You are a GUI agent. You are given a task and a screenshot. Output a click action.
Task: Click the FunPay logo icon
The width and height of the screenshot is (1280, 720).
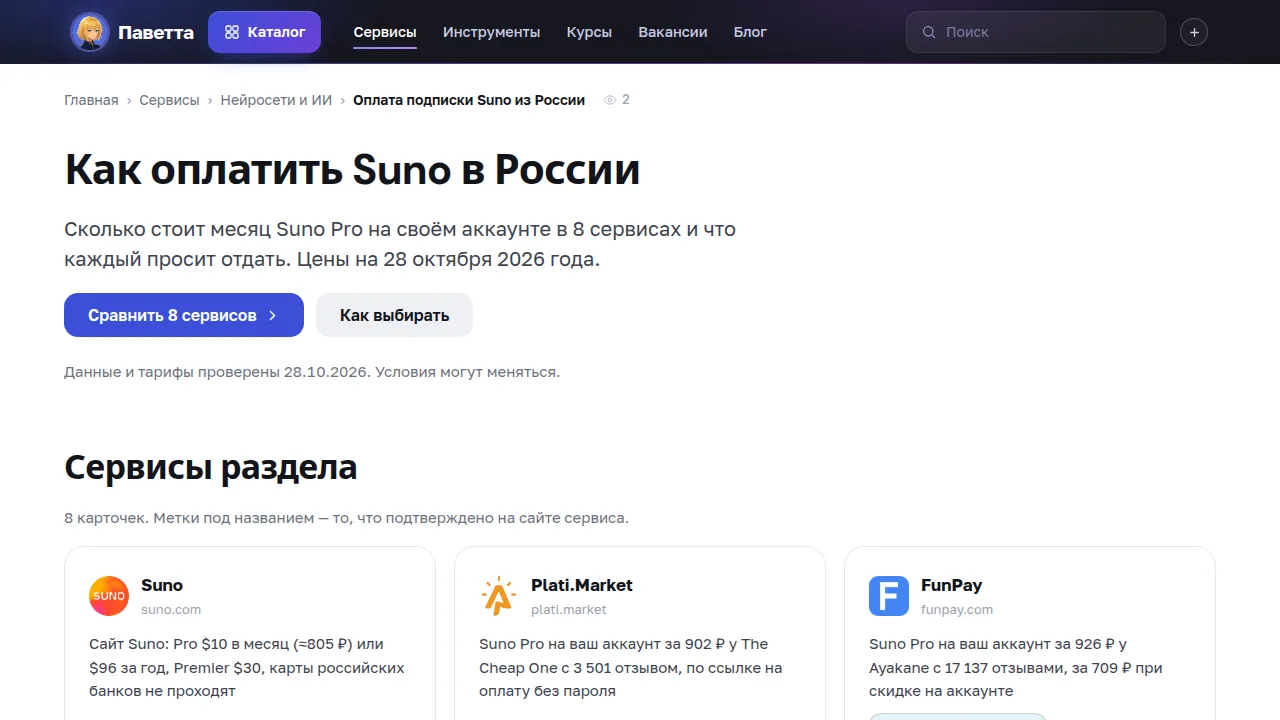tap(889, 596)
